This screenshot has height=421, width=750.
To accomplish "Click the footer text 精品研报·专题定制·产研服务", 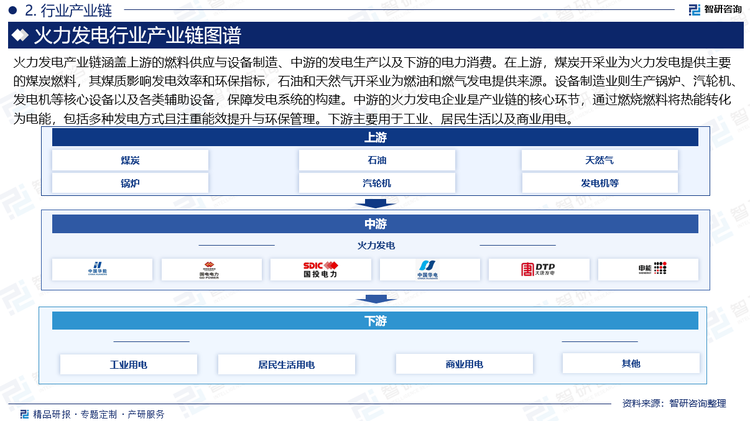I will pos(99,414).
